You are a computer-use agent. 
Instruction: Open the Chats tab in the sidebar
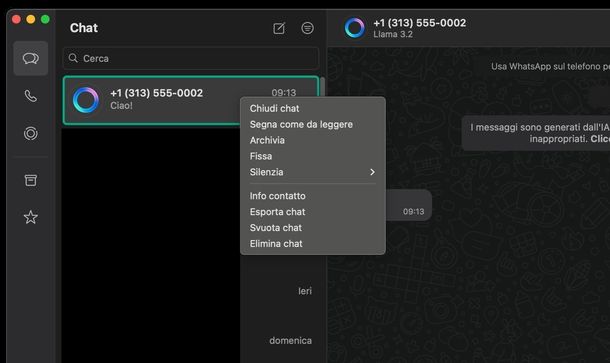(31, 58)
